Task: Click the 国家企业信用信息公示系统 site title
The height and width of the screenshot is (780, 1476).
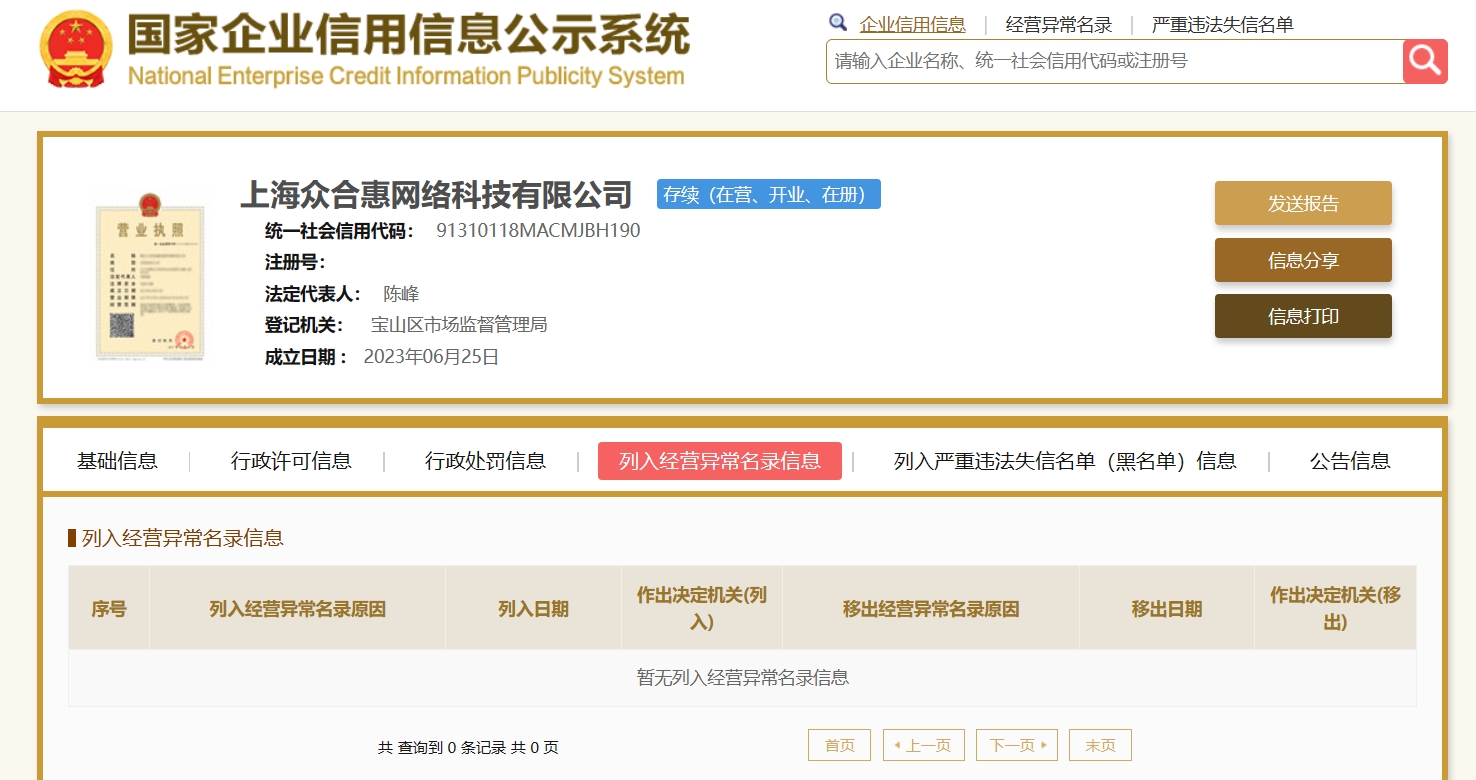Action: 408,35
